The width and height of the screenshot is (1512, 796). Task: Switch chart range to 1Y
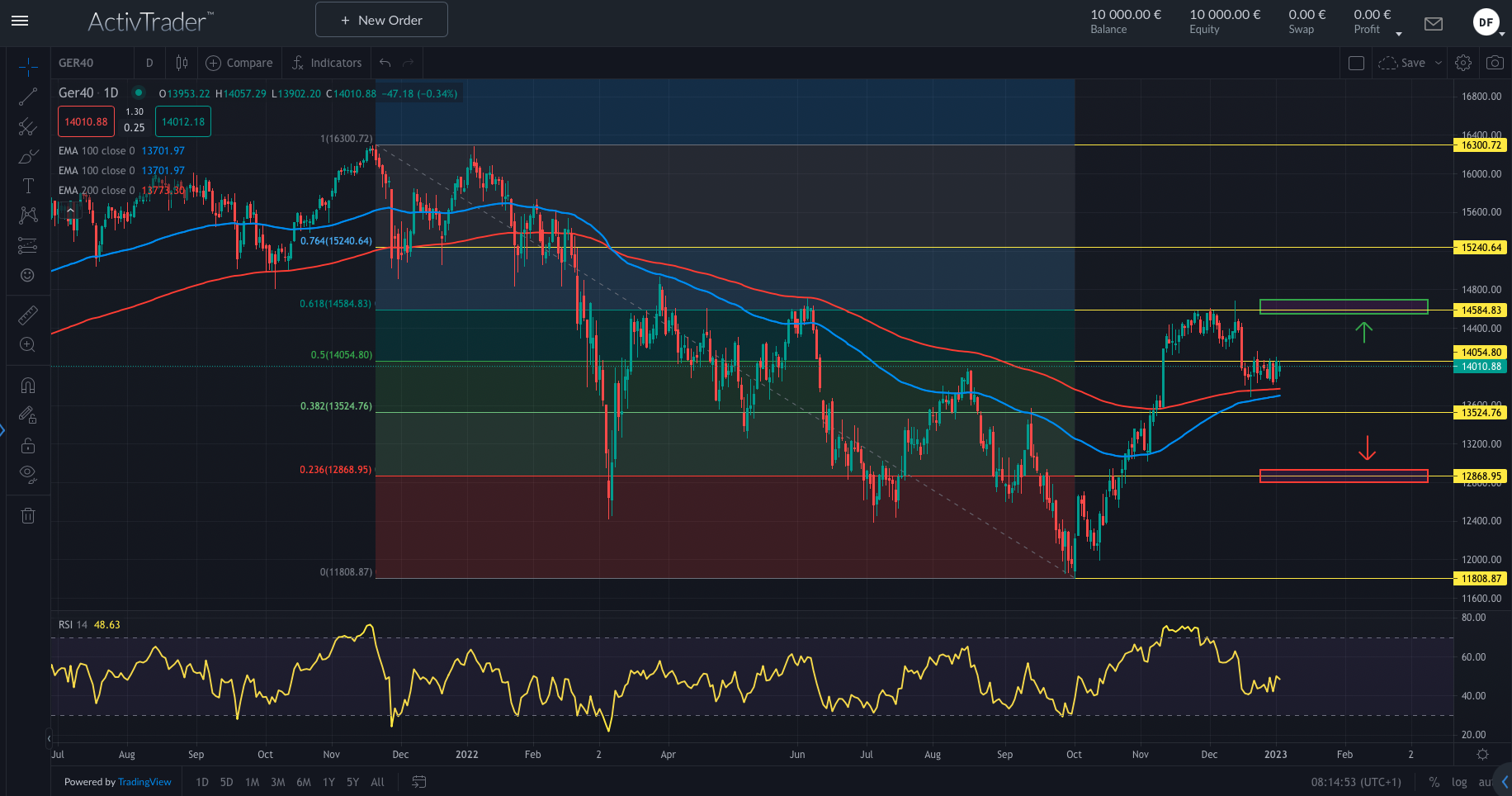(x=328, y=781)
